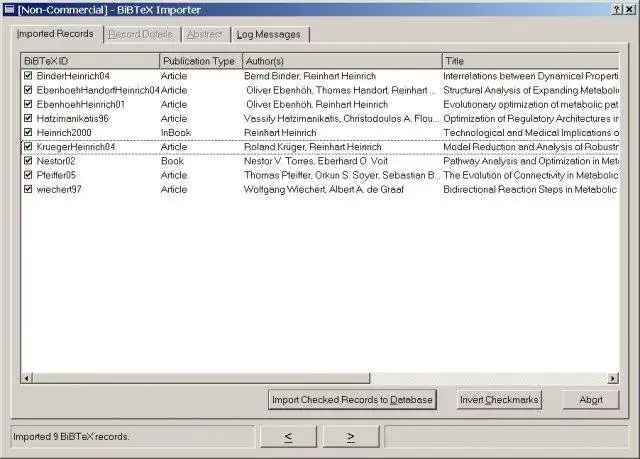
Task: Click author cell Reinhart Heinrich in Heinrich2000 row
Action: click(280, 133)
